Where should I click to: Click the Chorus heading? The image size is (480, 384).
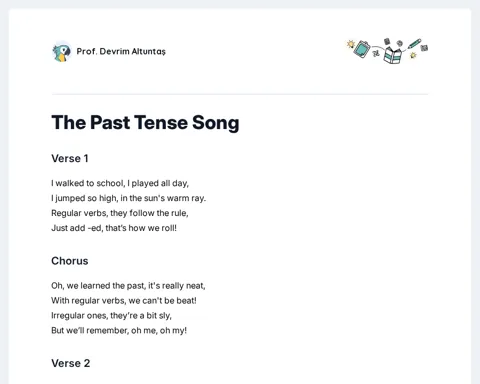pos(70,261)
